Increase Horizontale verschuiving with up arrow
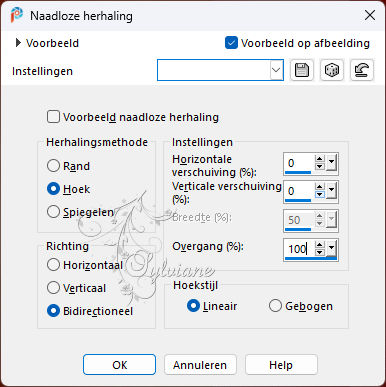 [319, 159]
